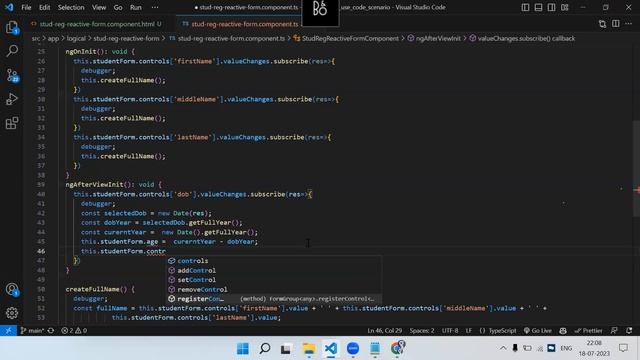
Task: Show more menu items via the ellipsis
Action: click(155, 7)
